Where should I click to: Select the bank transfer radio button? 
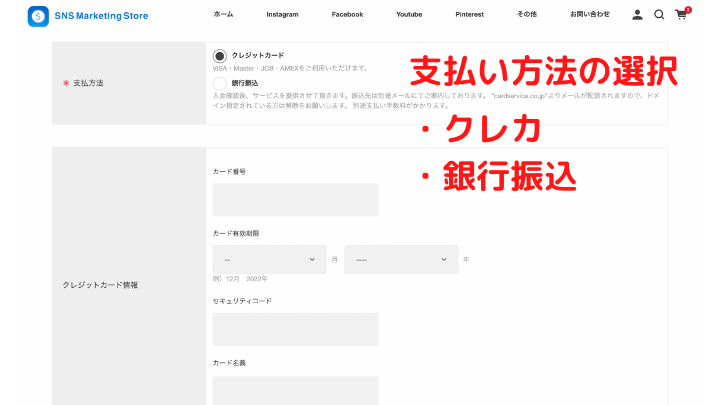[220, 83]
